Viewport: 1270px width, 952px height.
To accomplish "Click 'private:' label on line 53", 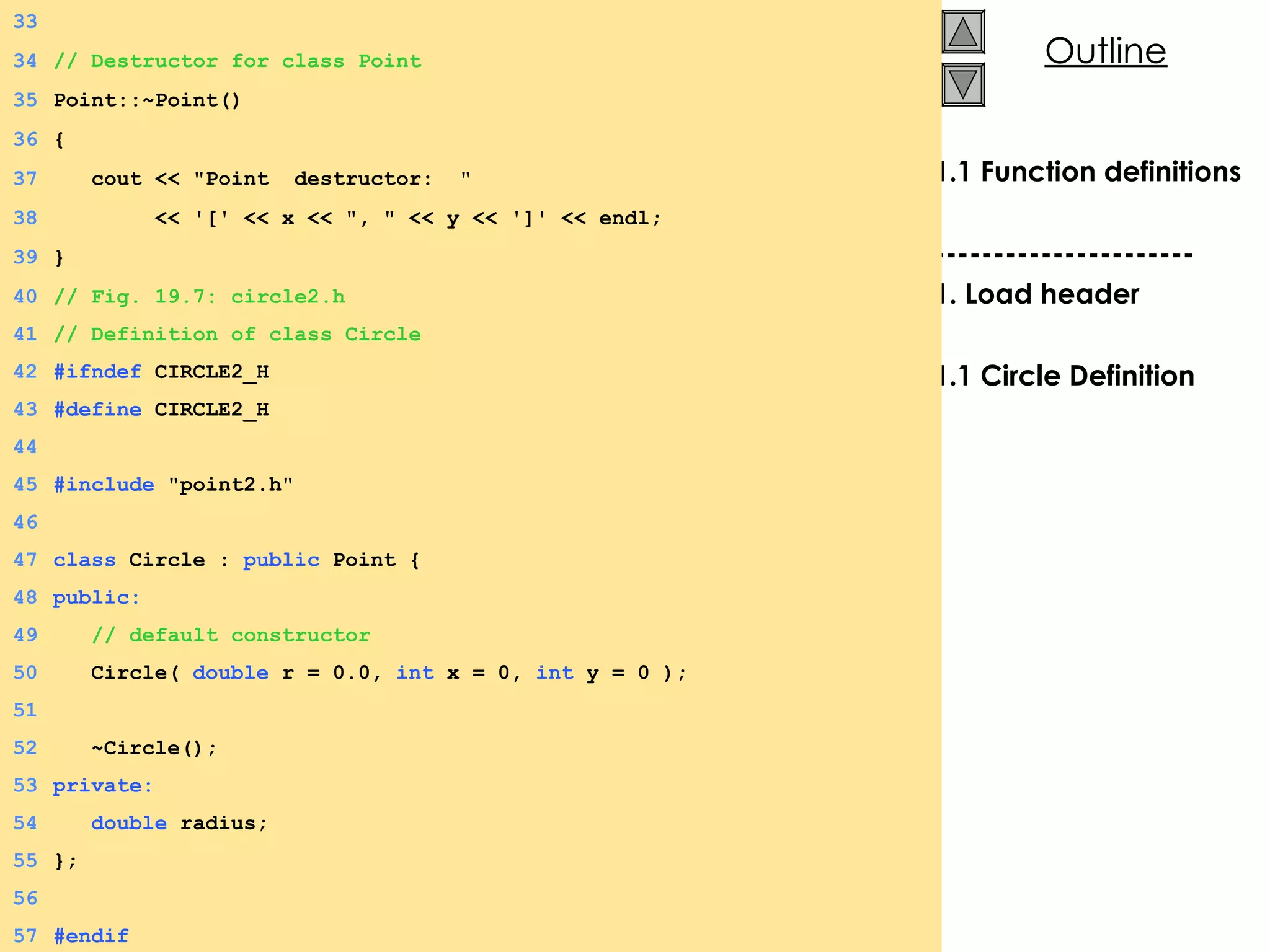I will click(x=103, y=786).
